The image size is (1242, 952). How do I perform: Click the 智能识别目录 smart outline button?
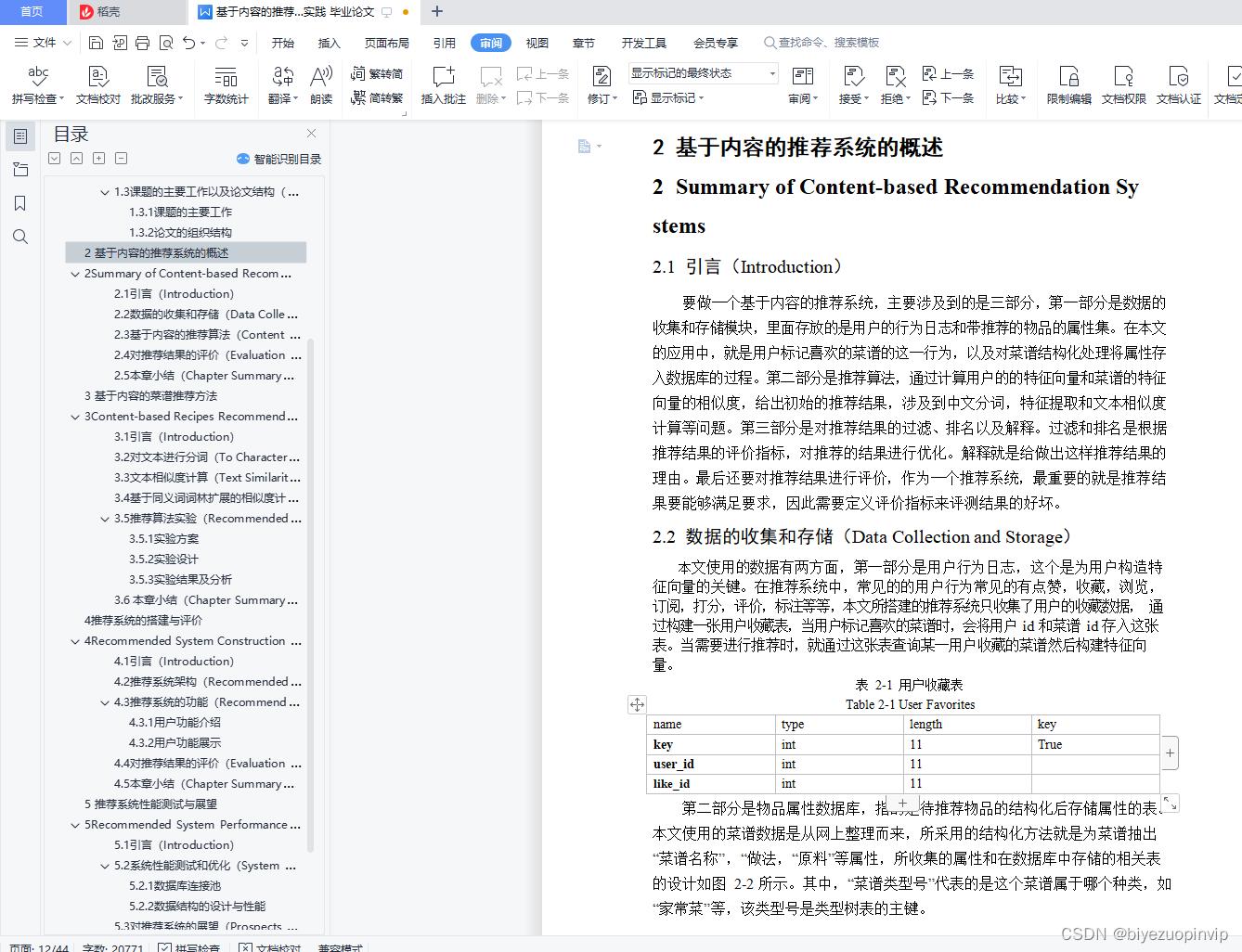(278, 159)
